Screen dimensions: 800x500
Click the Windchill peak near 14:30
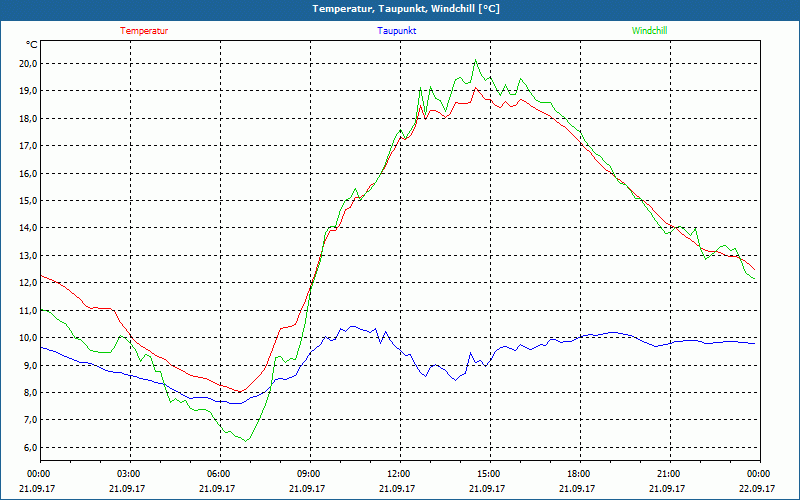476,60
